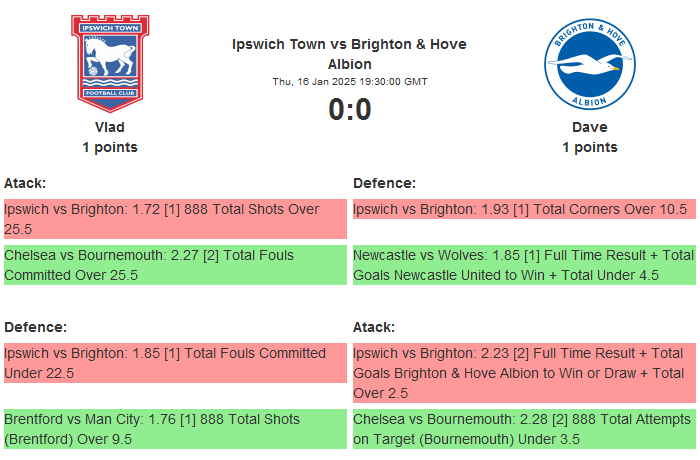Select the green Brentford vs Man City bet
This screenshot has height=460, width=700.
pos(174,429)
